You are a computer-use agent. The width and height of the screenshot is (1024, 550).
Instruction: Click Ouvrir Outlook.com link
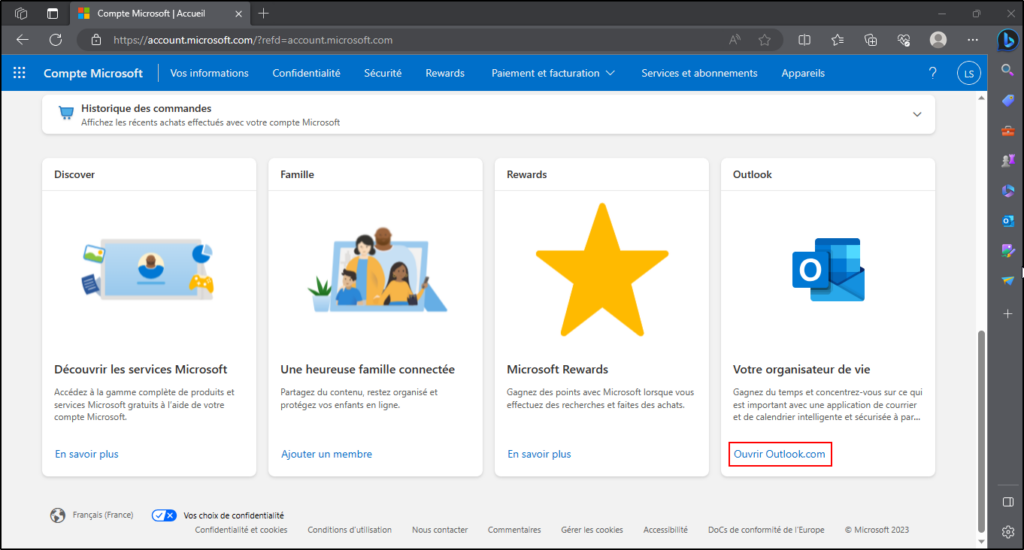point(779,454)
